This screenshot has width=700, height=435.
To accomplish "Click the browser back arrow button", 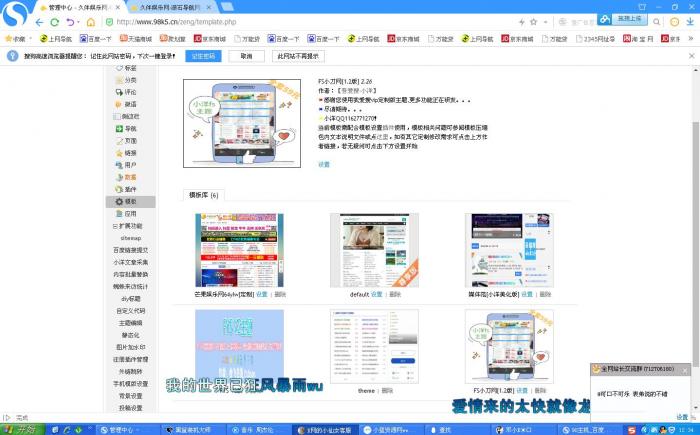I will (37, 21).
